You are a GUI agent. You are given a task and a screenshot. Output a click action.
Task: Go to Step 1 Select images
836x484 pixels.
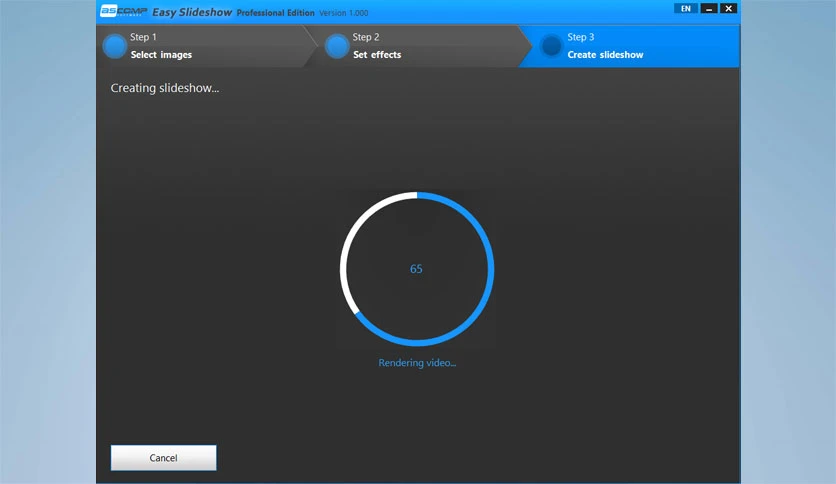pyautogui.click(x=207, y=46)
